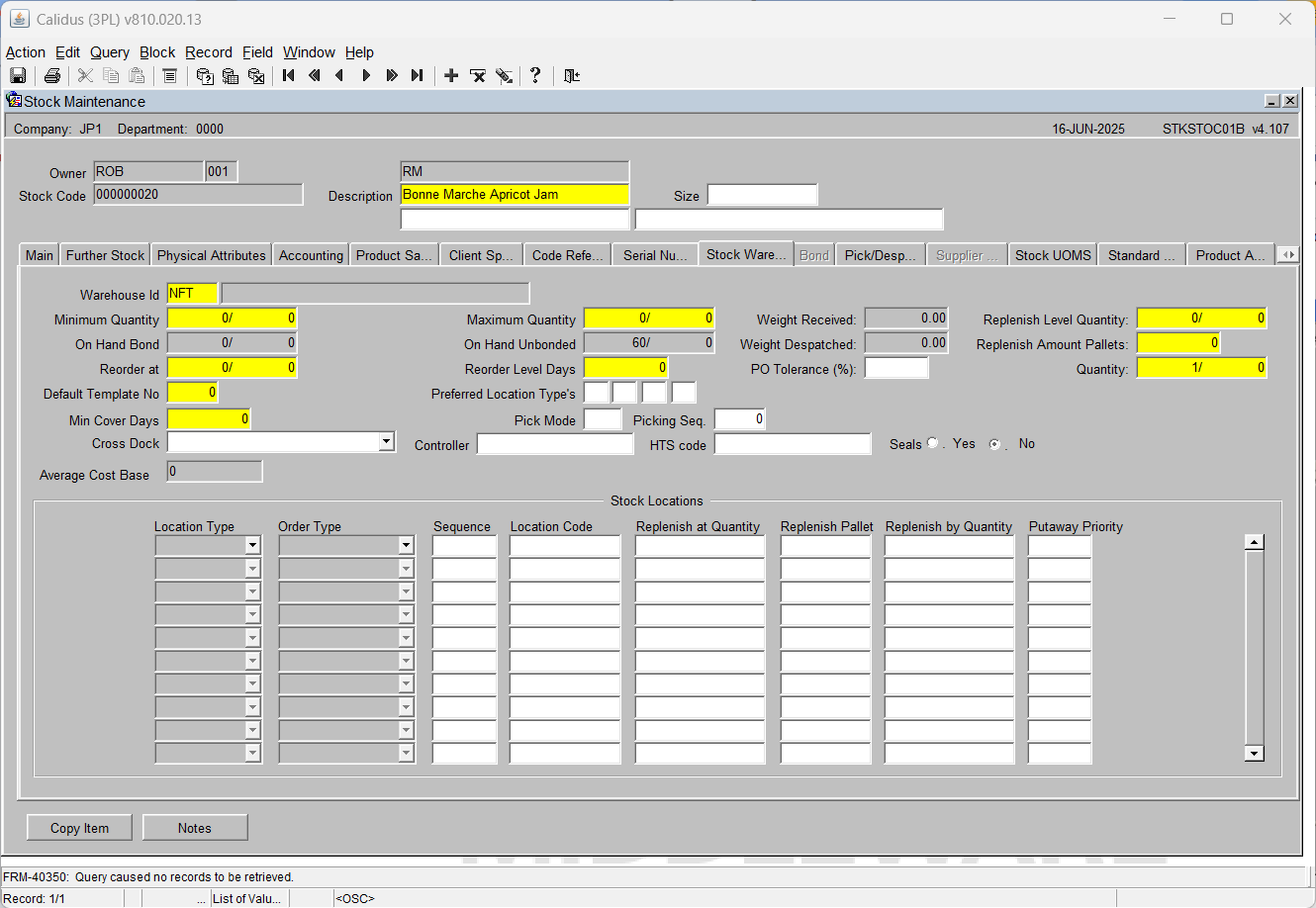
Task: Select No for Seals
Action: pos(994,444)
